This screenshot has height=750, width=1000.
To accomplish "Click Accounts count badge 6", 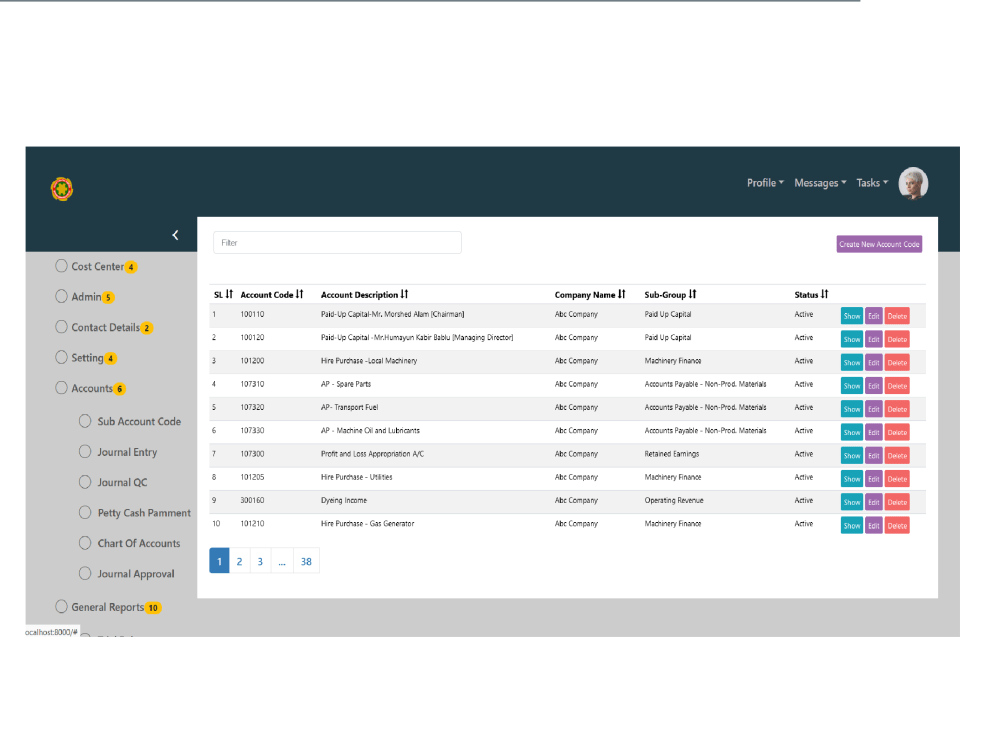I will (119, 389).
